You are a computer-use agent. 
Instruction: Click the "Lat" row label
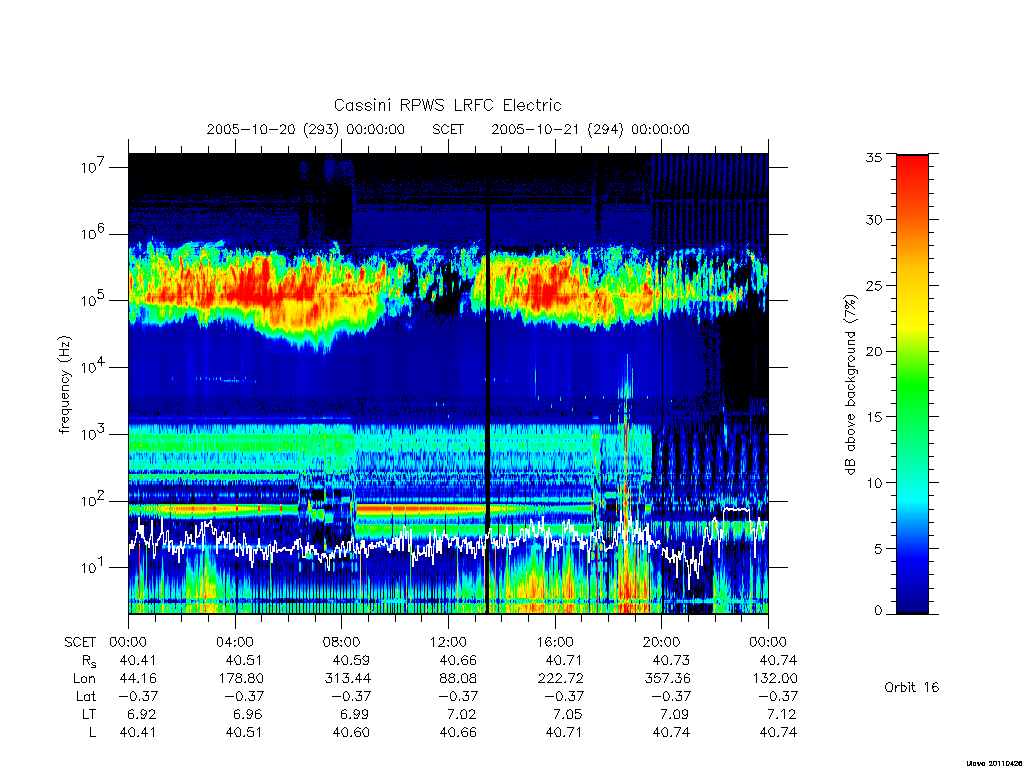coord(85,696)
